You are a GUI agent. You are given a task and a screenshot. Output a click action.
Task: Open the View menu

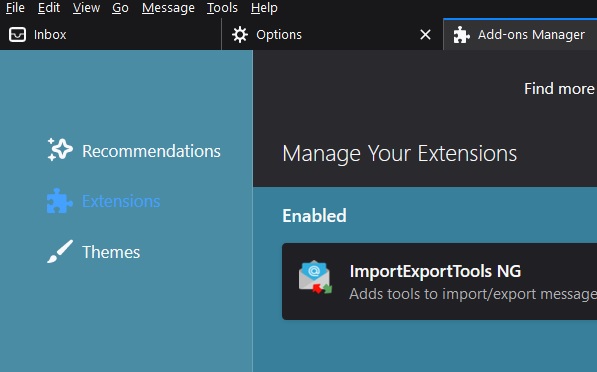tap(86, 8)
